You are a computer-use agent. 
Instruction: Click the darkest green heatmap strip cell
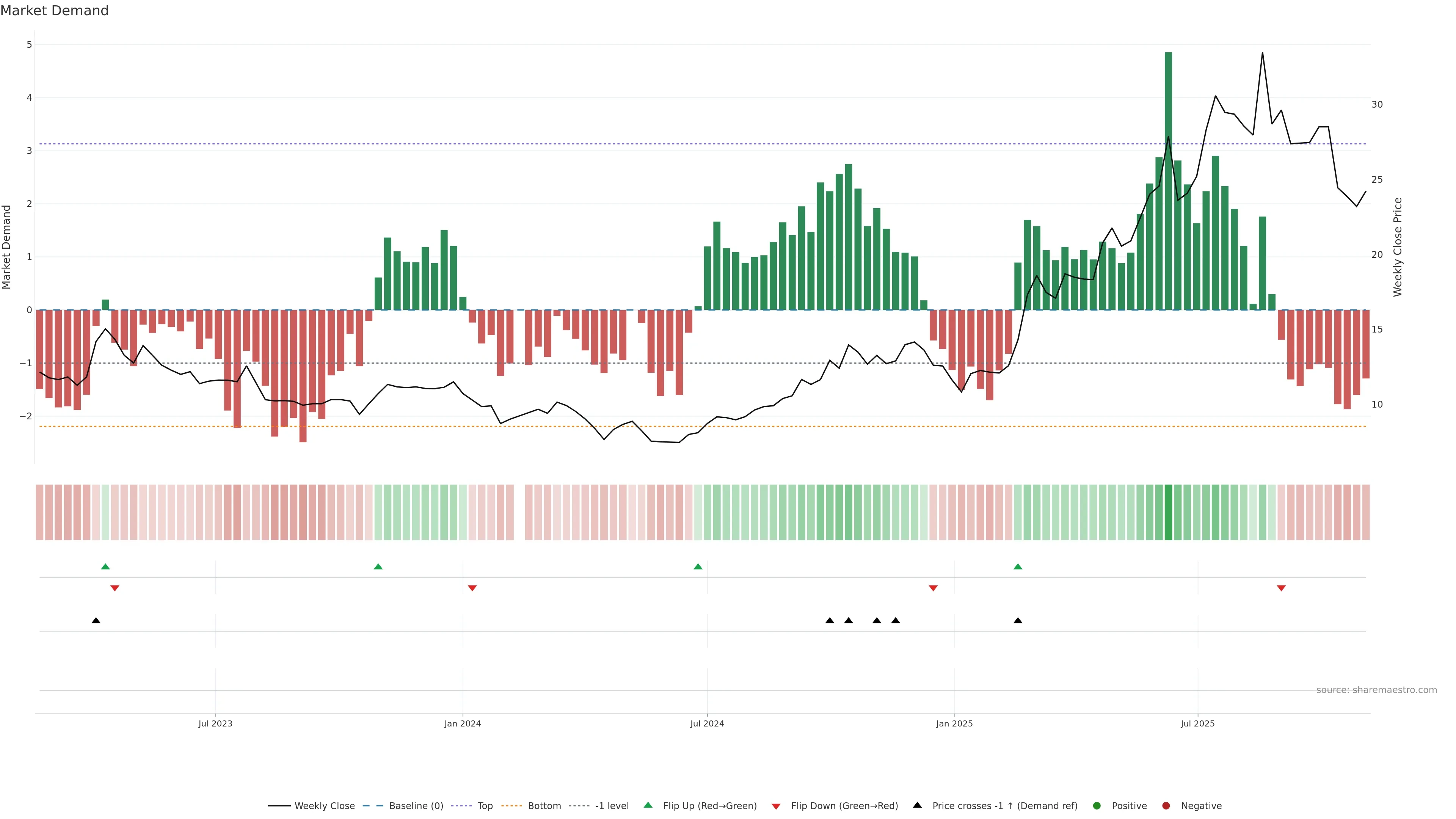point(1168,512)
